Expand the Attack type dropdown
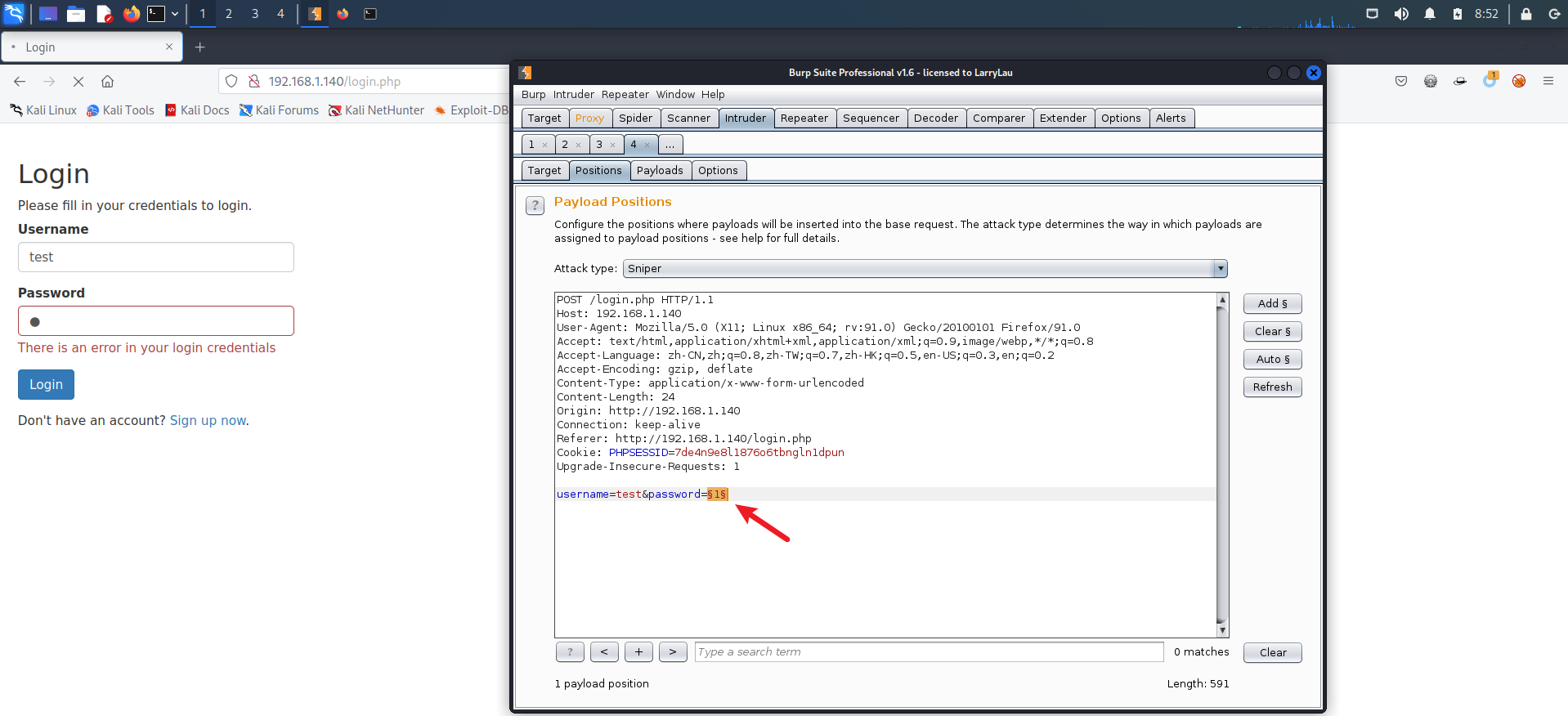 click(1220, 269)
